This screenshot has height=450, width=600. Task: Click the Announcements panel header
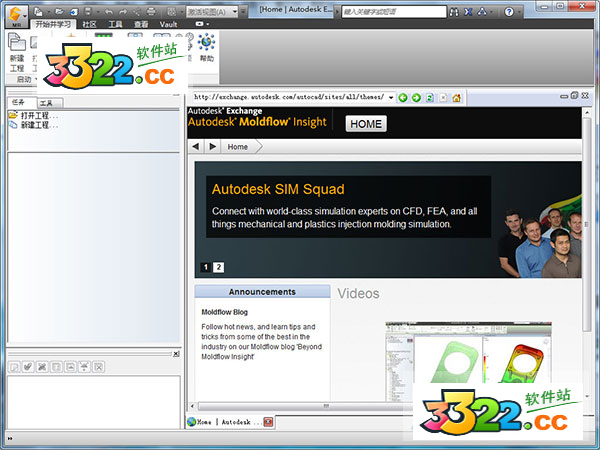tap(262, 292)
